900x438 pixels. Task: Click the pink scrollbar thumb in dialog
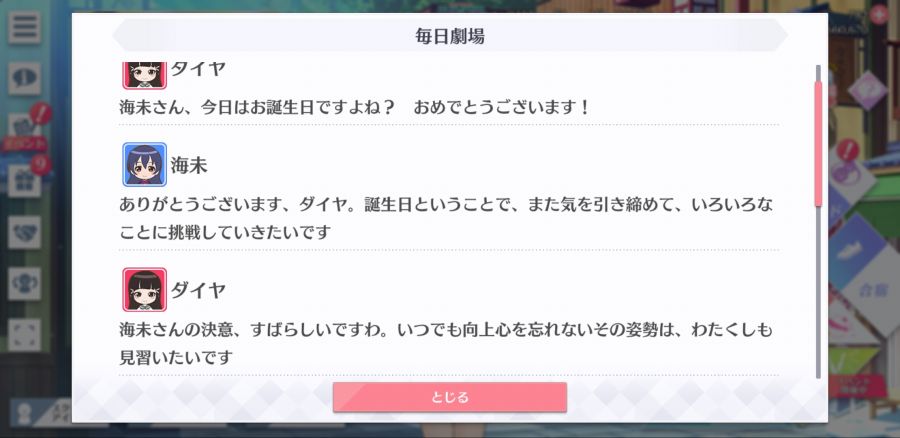(818, 144)
